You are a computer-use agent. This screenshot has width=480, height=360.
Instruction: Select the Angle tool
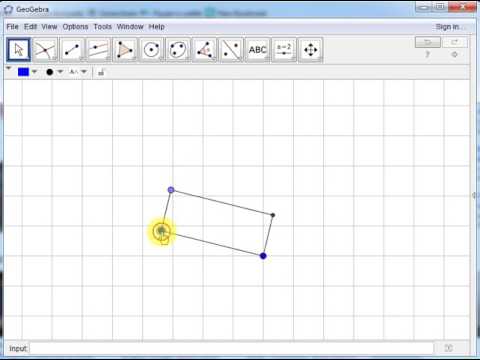[204, 50]
